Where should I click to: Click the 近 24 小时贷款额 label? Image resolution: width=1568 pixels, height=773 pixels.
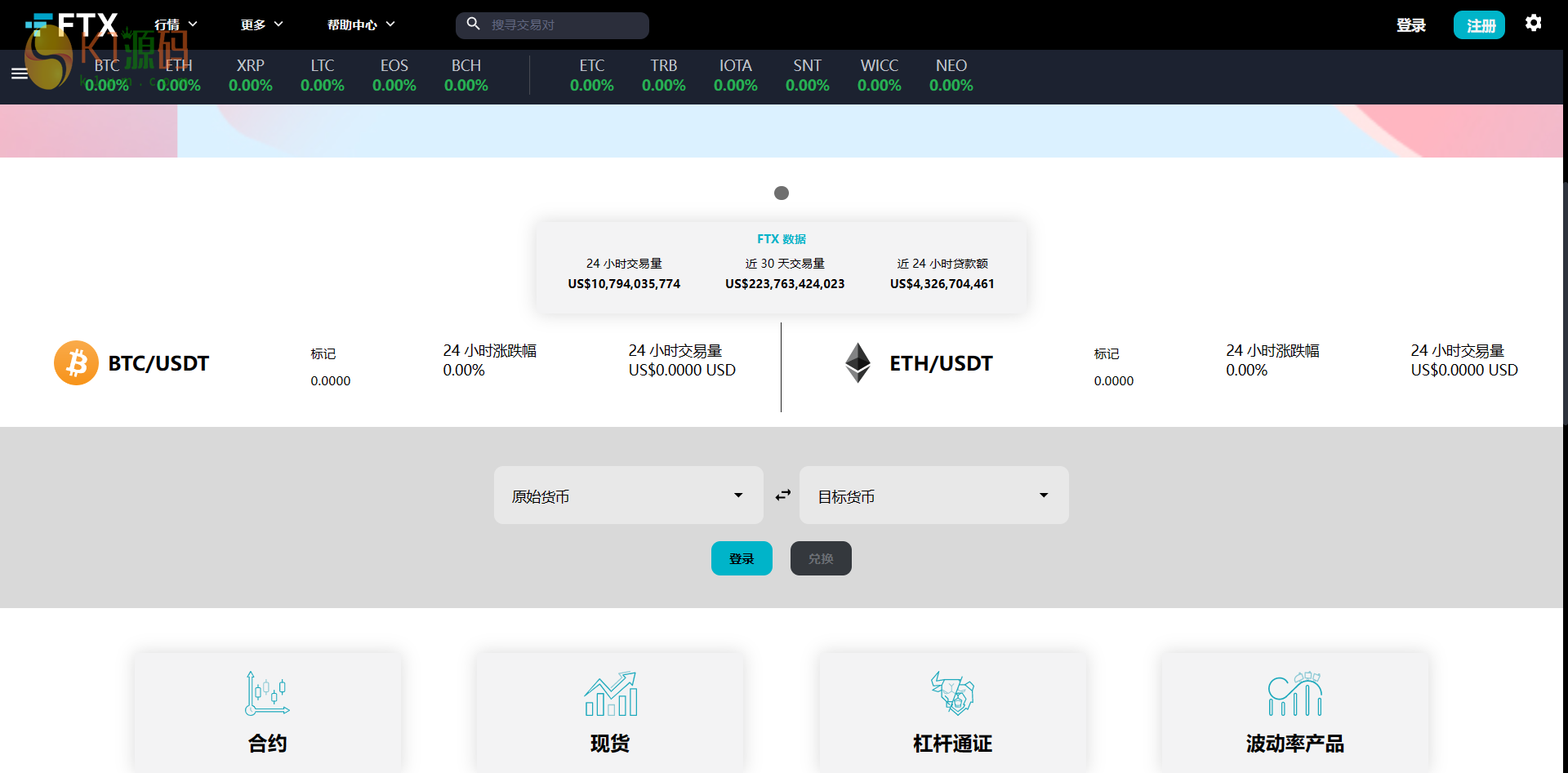coord(942,264)
